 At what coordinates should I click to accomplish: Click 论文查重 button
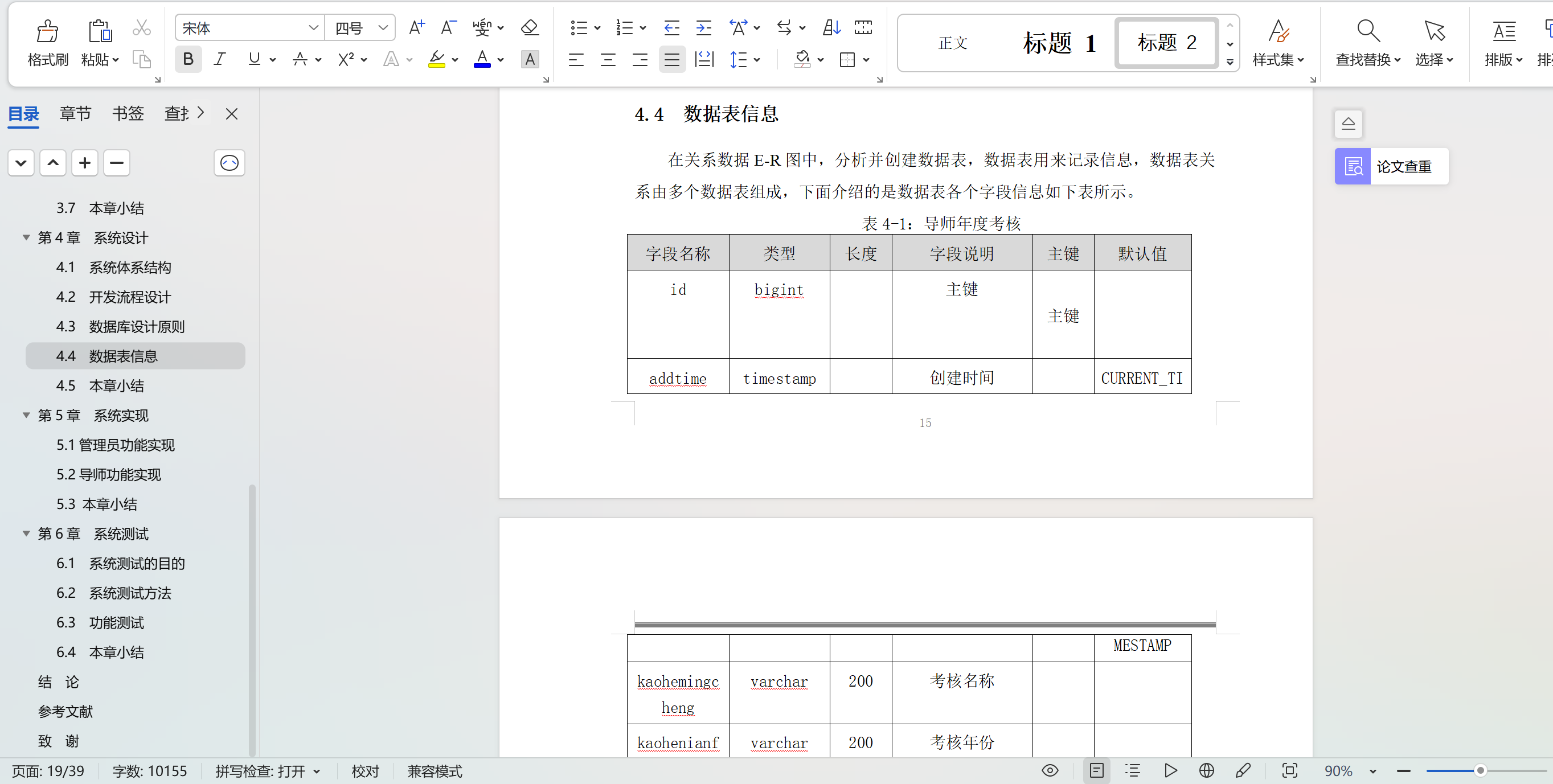pos(1391,166)
